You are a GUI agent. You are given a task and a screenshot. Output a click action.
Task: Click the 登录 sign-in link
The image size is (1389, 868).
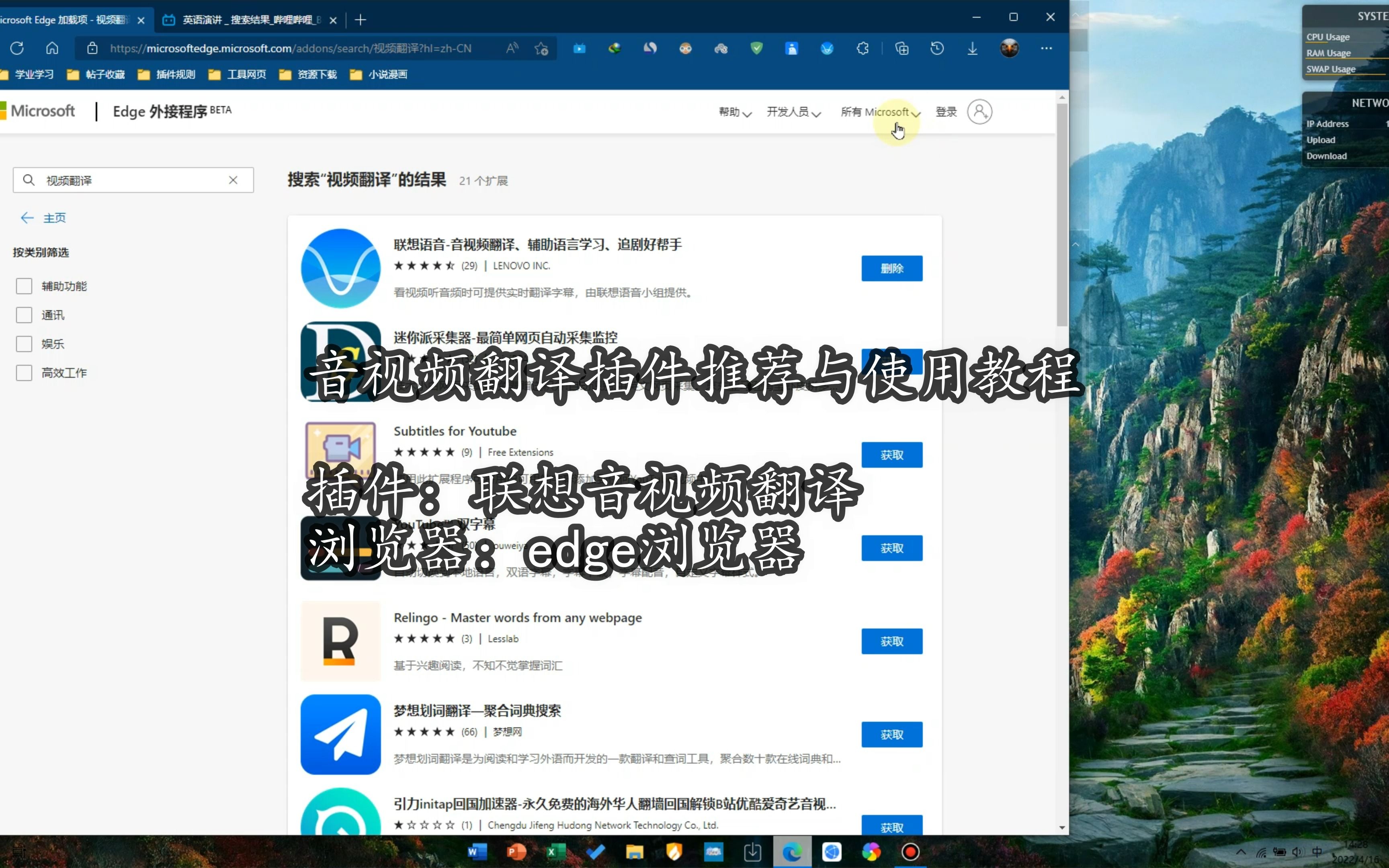(946, 112)
